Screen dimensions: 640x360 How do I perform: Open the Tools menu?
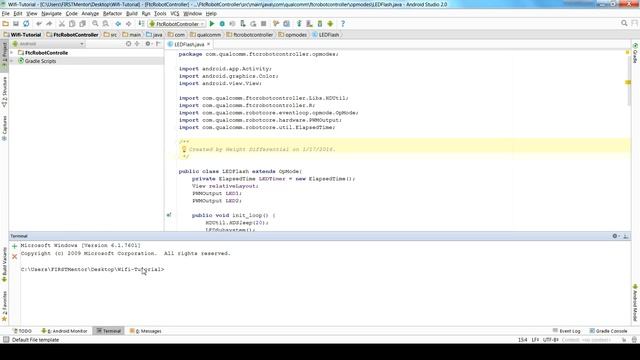coord(160,13)
